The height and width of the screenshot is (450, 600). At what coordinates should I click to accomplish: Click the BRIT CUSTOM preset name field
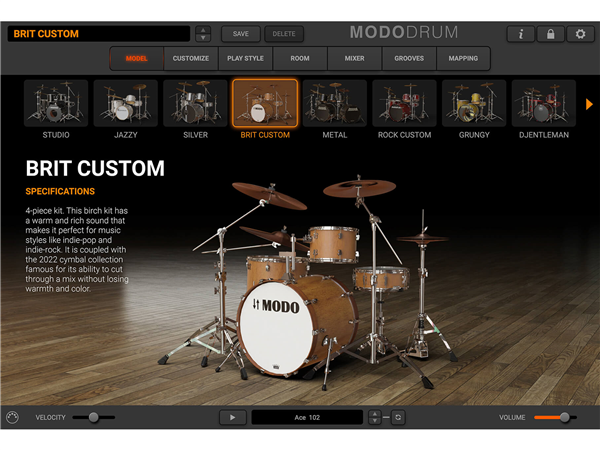click(98, 34)
